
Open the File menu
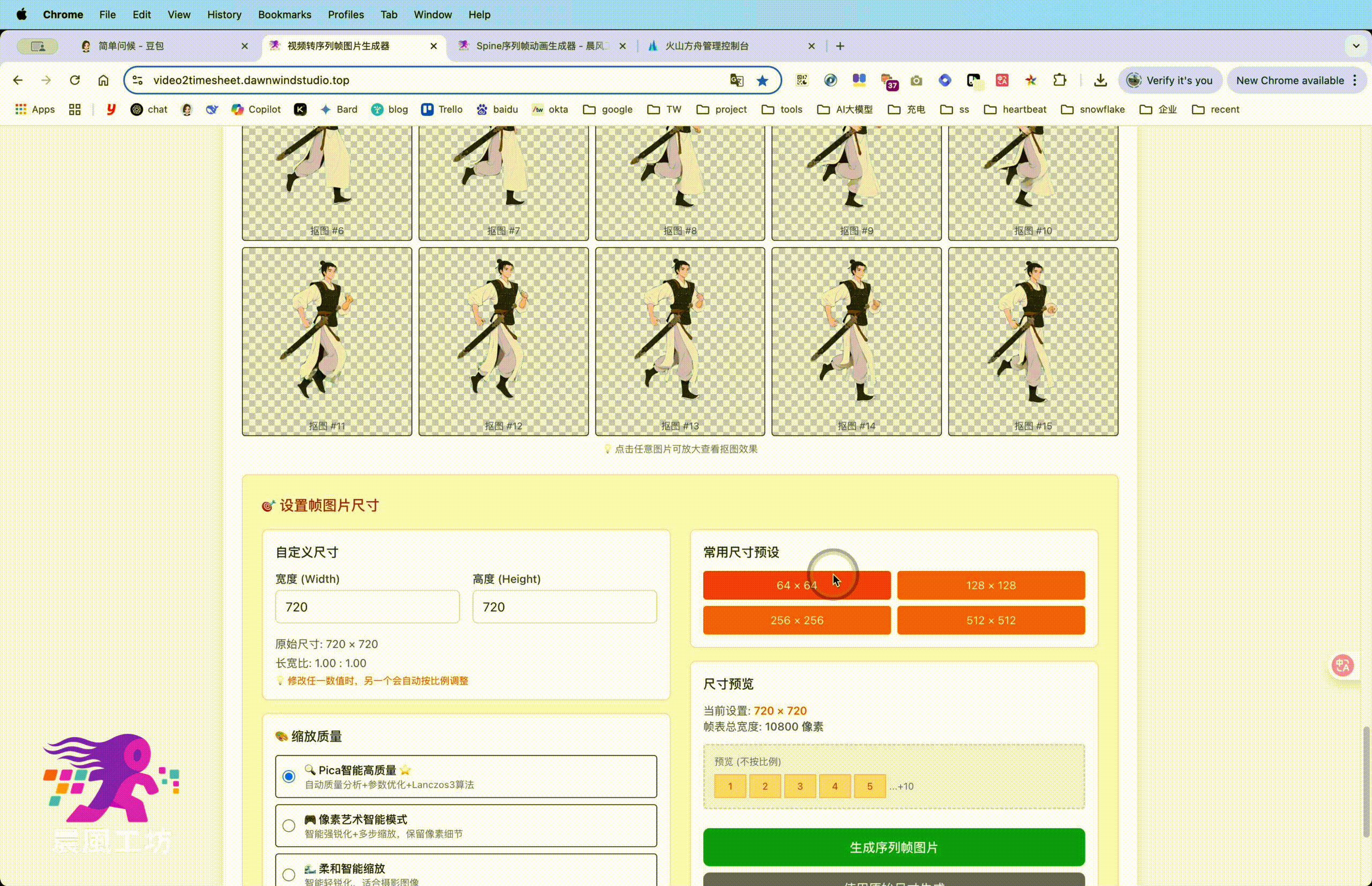[107, 14]
